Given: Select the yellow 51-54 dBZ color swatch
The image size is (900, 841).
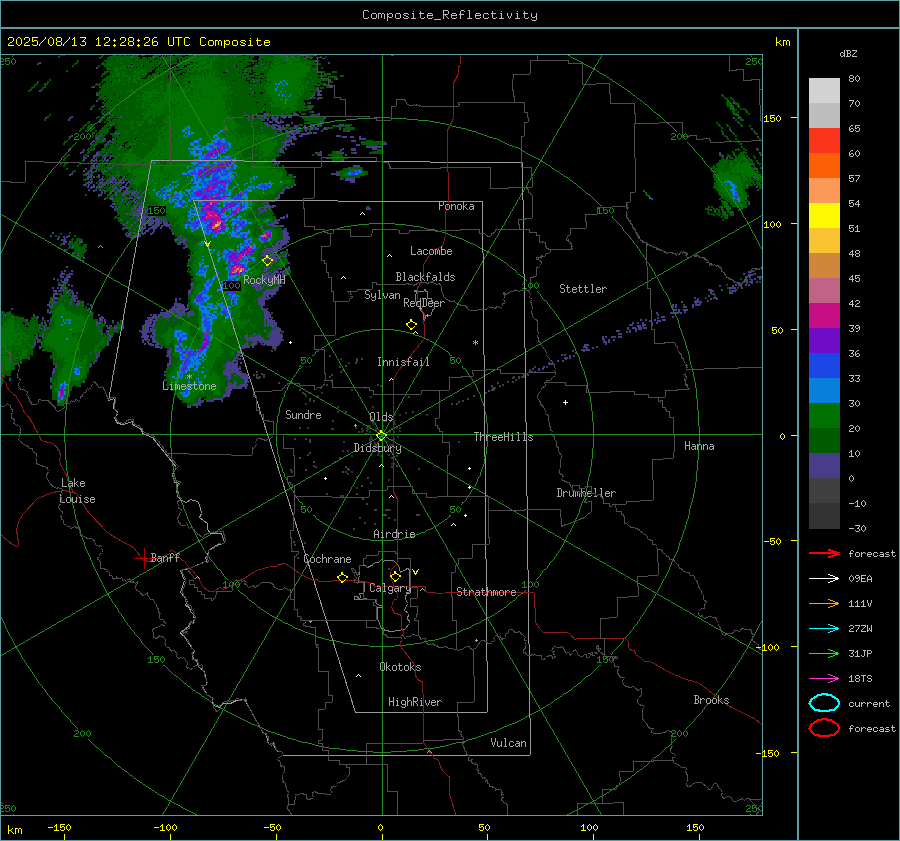Looking at the screenshot, I should (824, 216).
